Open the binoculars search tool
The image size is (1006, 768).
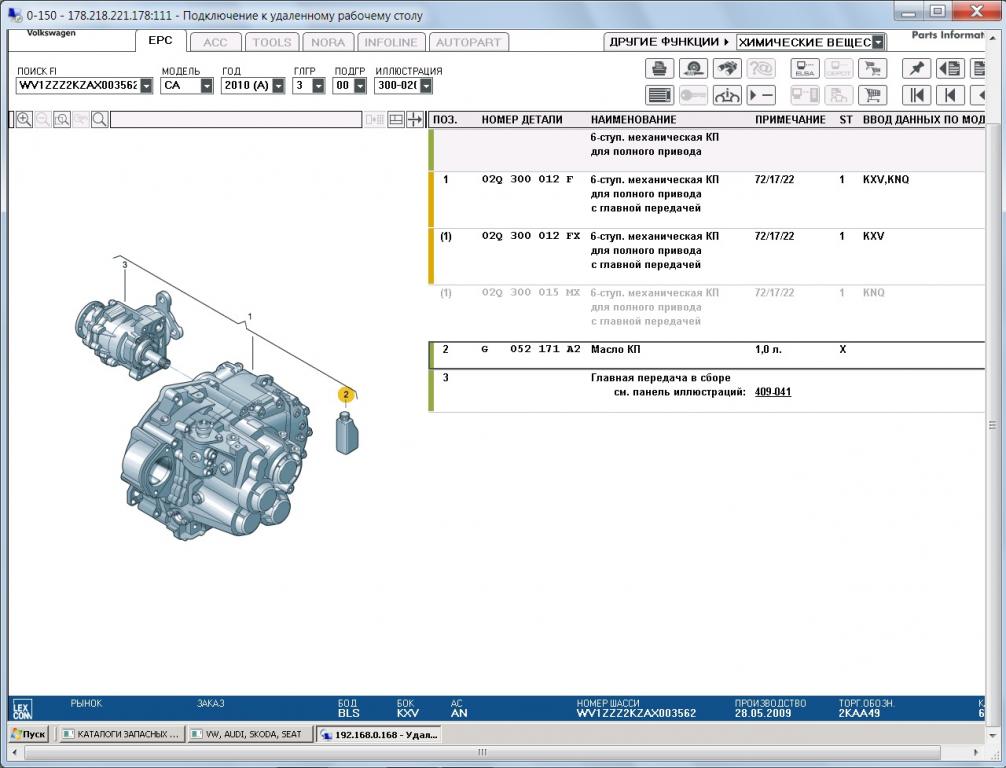pyautogui.click(x=727, y=68)
